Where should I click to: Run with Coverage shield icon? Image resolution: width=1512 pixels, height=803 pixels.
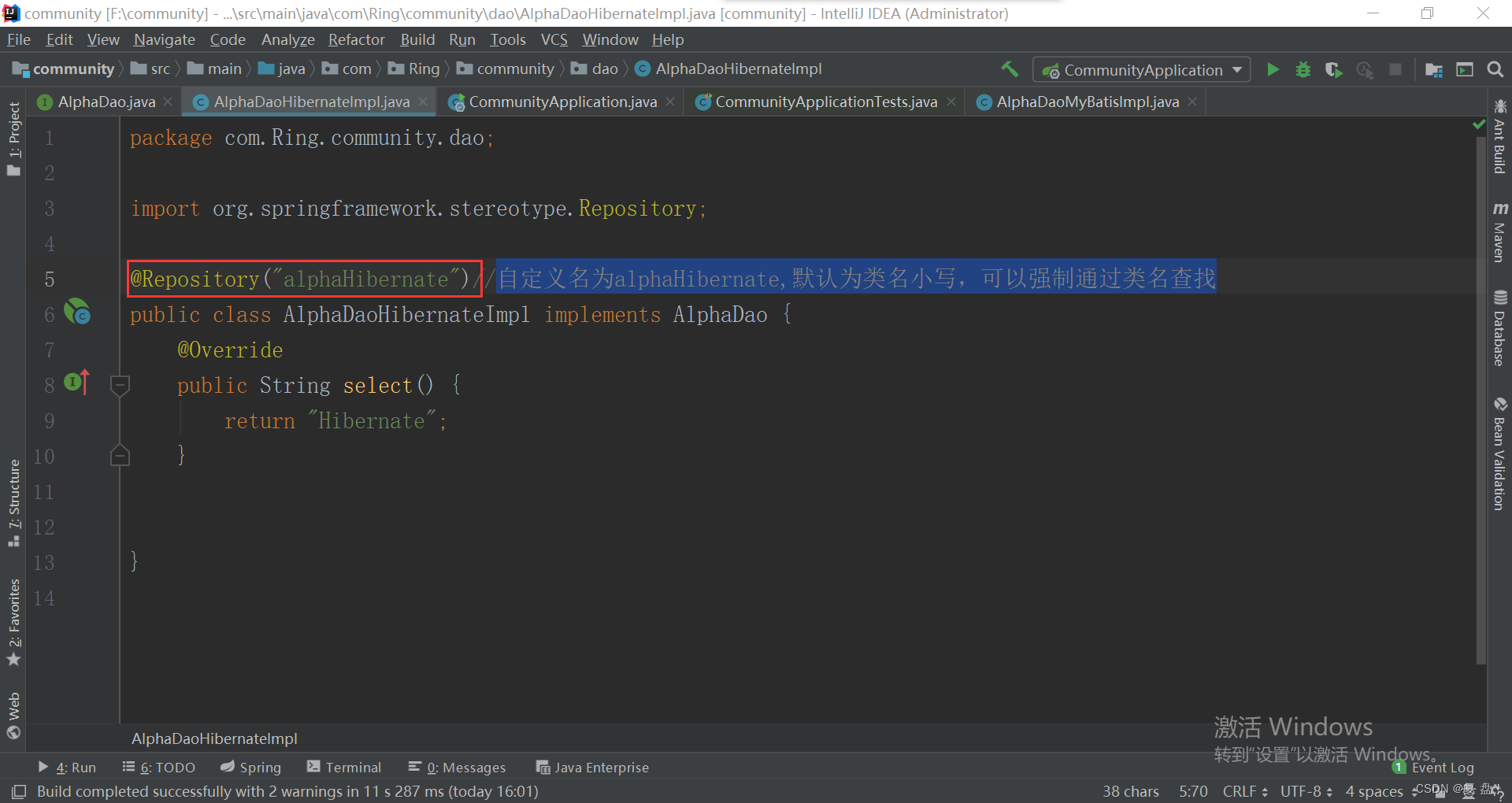pos(1333,69)
